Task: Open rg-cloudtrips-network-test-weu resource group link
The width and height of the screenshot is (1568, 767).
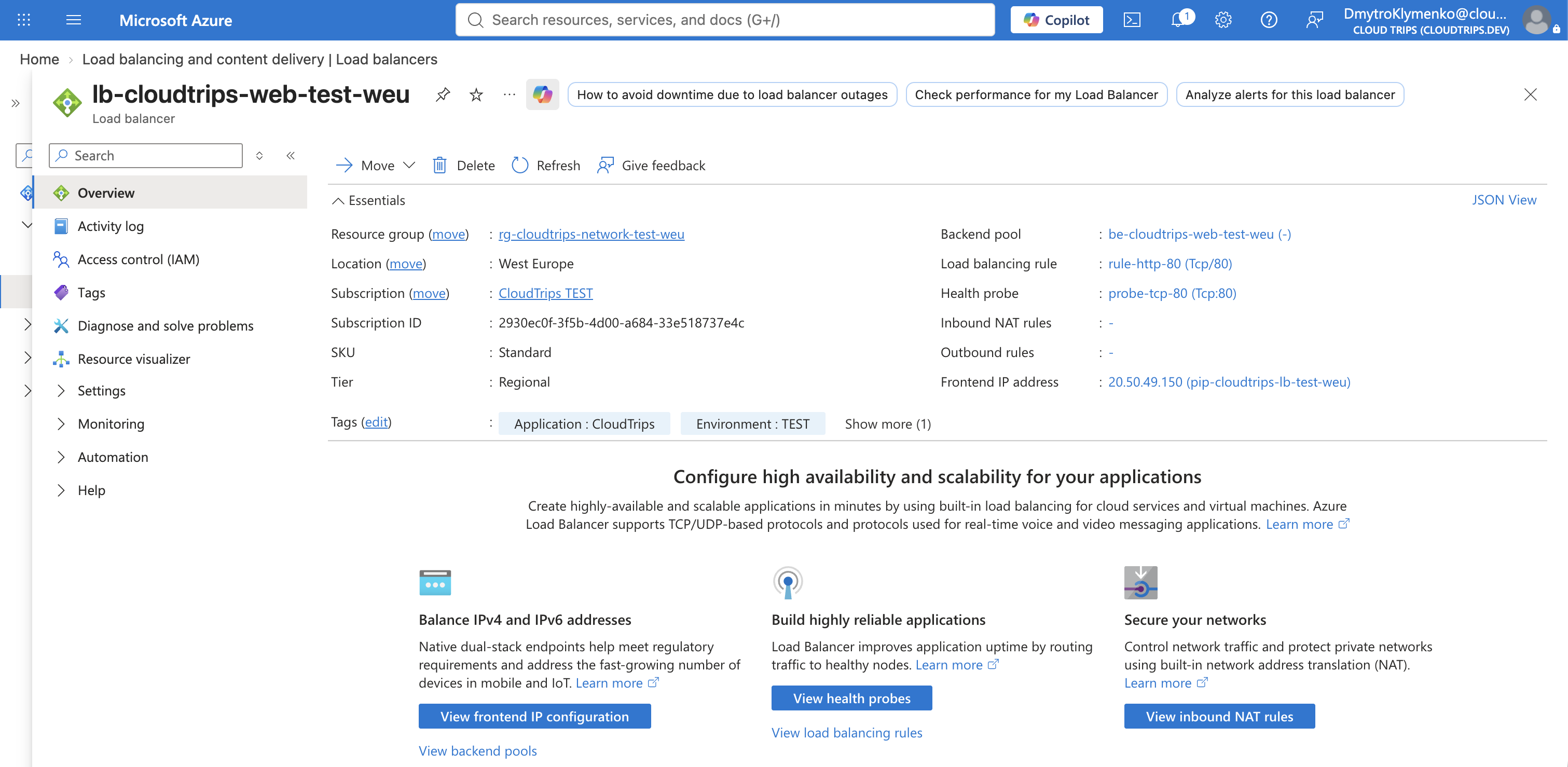Action: pyautogui.click(x=591, y=234)
